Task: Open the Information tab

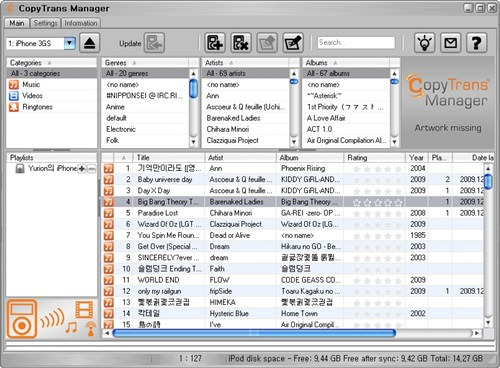Action: [x=81, y=23]
